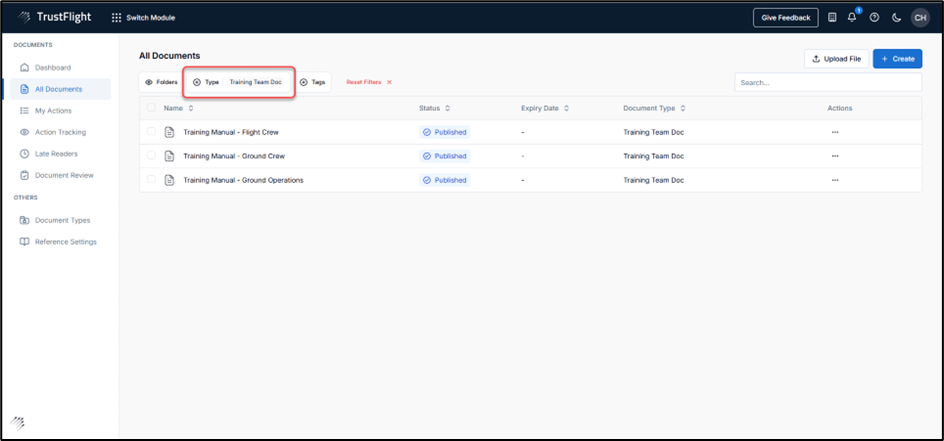Open the Type filter dropdown
Image resolution: width=944 pixels, height=441 pixels.
pyautogui.click(x=238, y=82)
